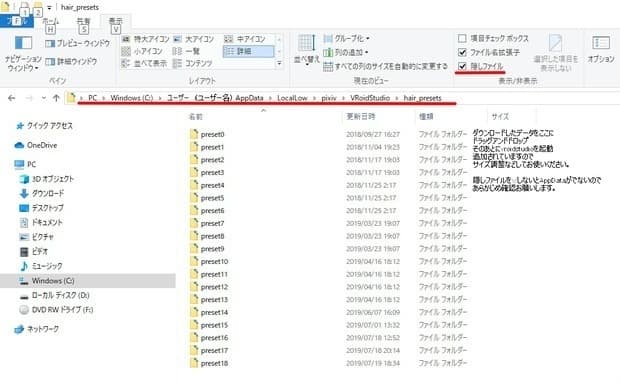Switch to the 共有 ribbon tab

[x=83, y=21]
